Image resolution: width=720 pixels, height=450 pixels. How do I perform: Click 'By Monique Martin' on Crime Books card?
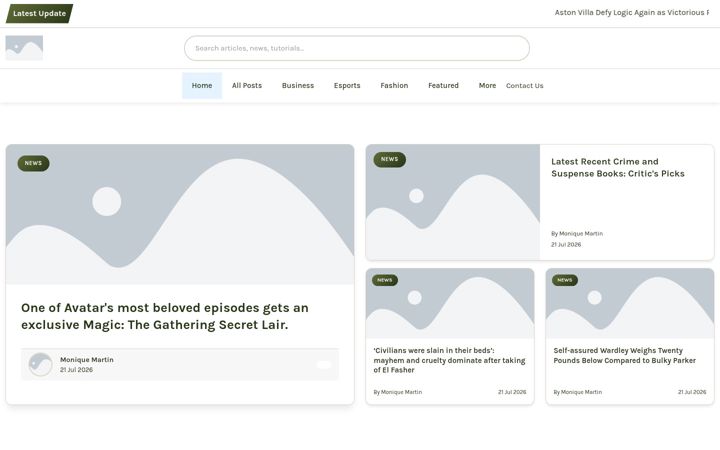click(577, 234)
